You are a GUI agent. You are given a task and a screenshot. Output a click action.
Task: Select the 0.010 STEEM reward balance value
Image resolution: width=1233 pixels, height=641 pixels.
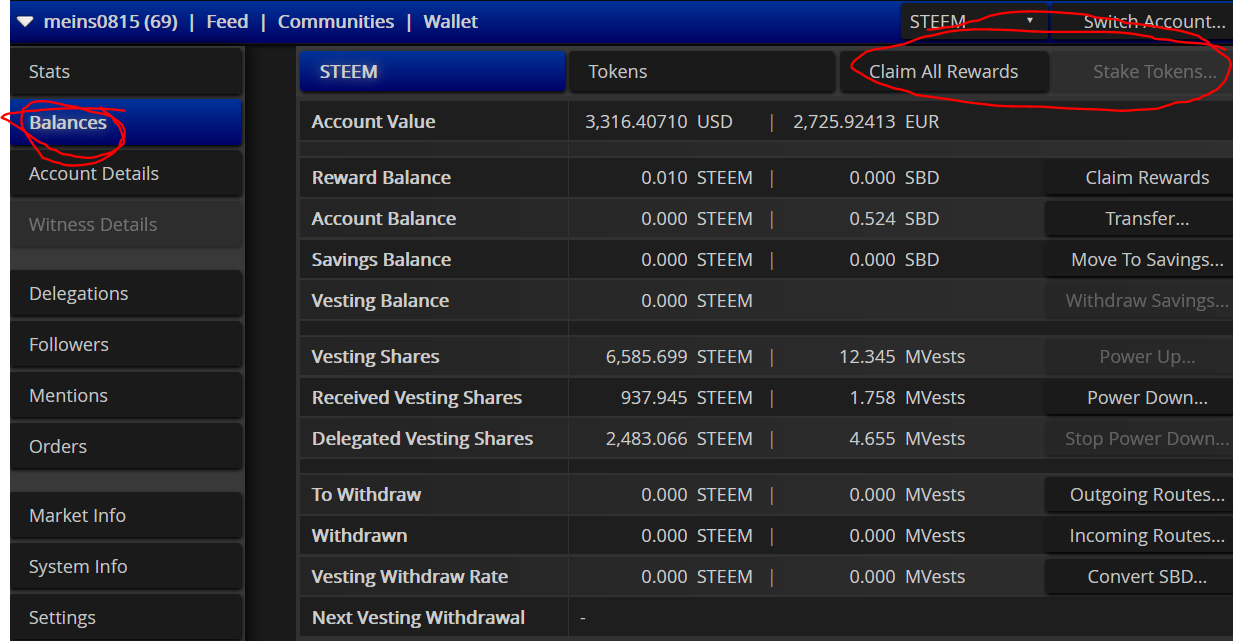coord(697,178)
